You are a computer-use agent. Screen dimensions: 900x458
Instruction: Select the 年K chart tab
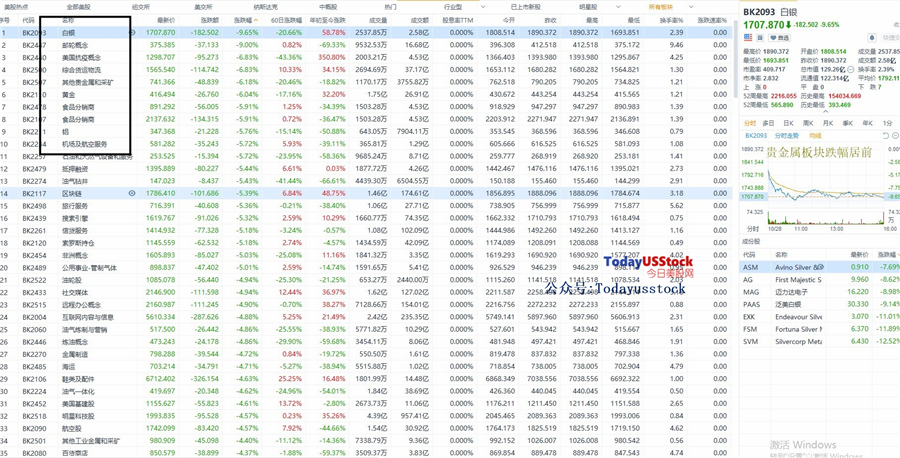click(867, 123)
